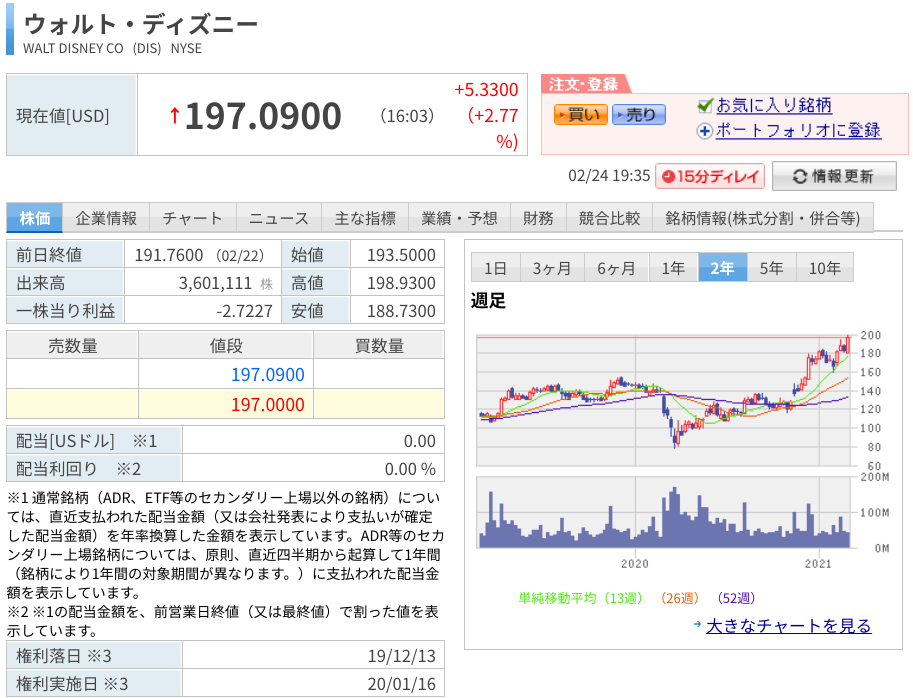The width and height of the screenshot is (913, 698).
Task: Switch to the 企業情報 tab
Action: coord(106,218)
